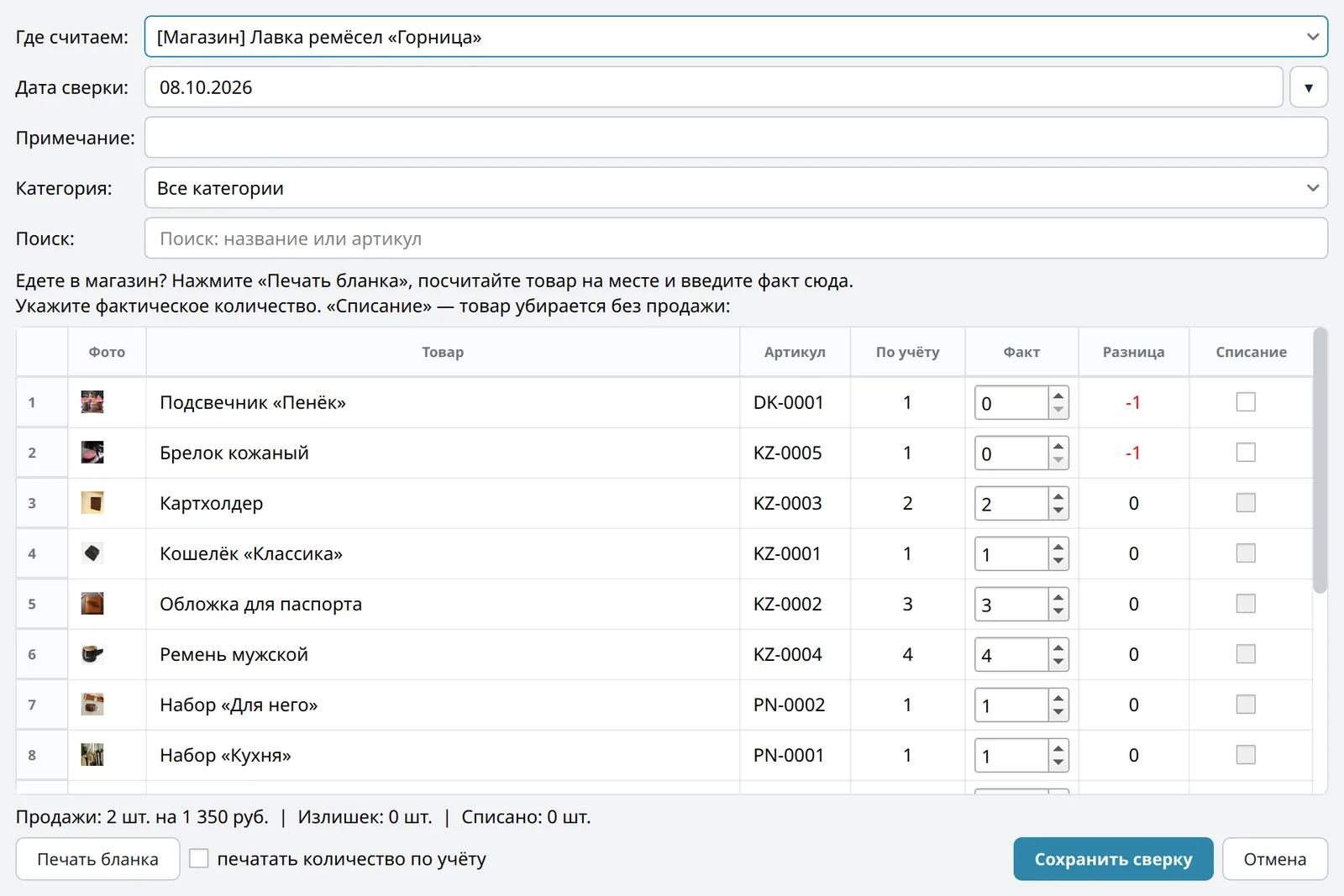Decrease fact quantity for Ремень мужской
This screenshot has width=1344, height=896.
(1058, 662)
